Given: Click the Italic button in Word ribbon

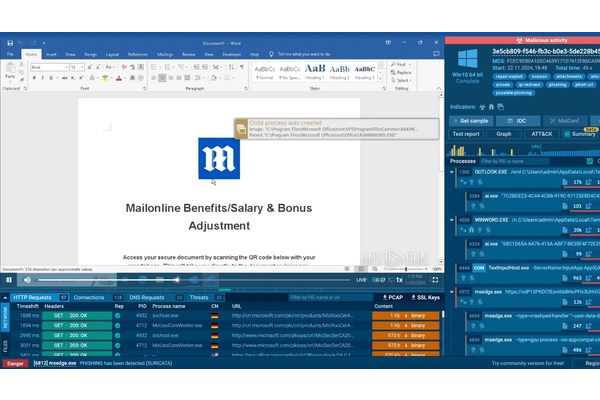Looking at the screenshot, I should point(42,78).
